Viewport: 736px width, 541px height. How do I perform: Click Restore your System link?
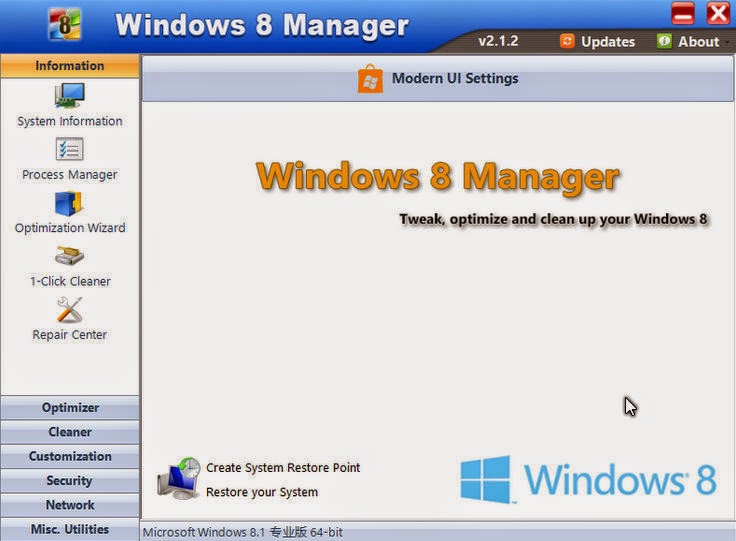[262, 492]
